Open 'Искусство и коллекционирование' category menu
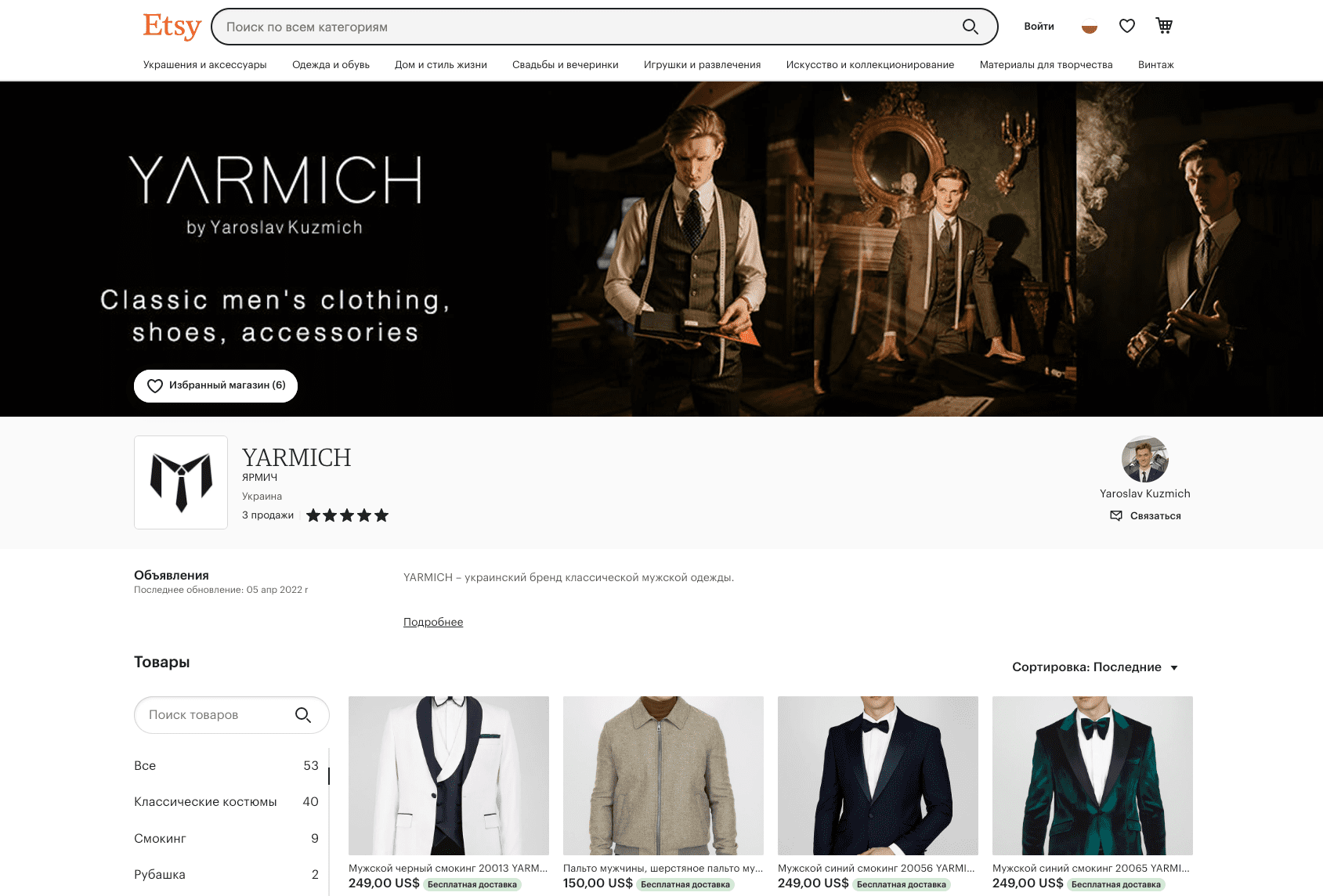 [x=870, y=65]
